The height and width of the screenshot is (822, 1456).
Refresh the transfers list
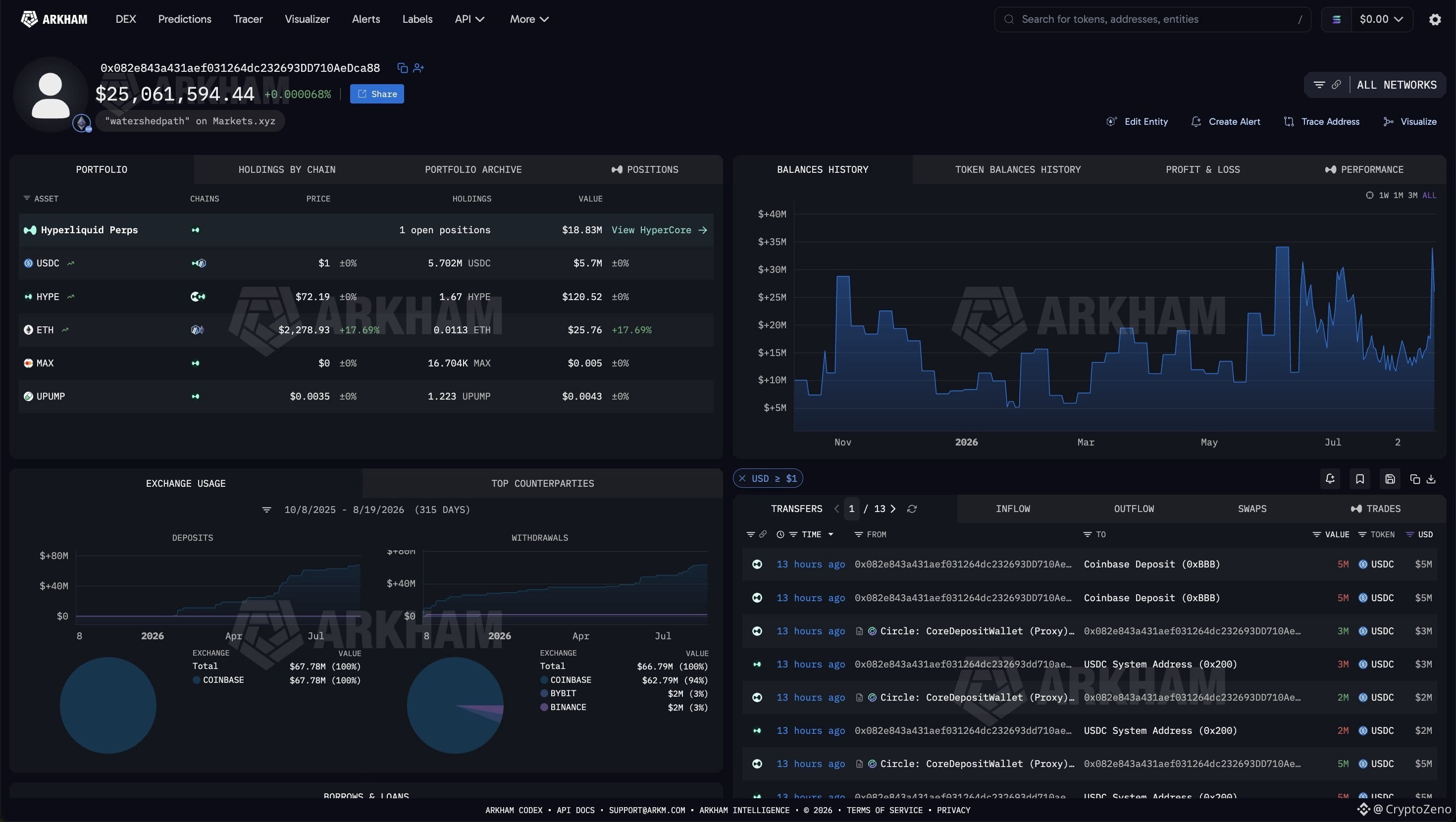pos(912,509)
